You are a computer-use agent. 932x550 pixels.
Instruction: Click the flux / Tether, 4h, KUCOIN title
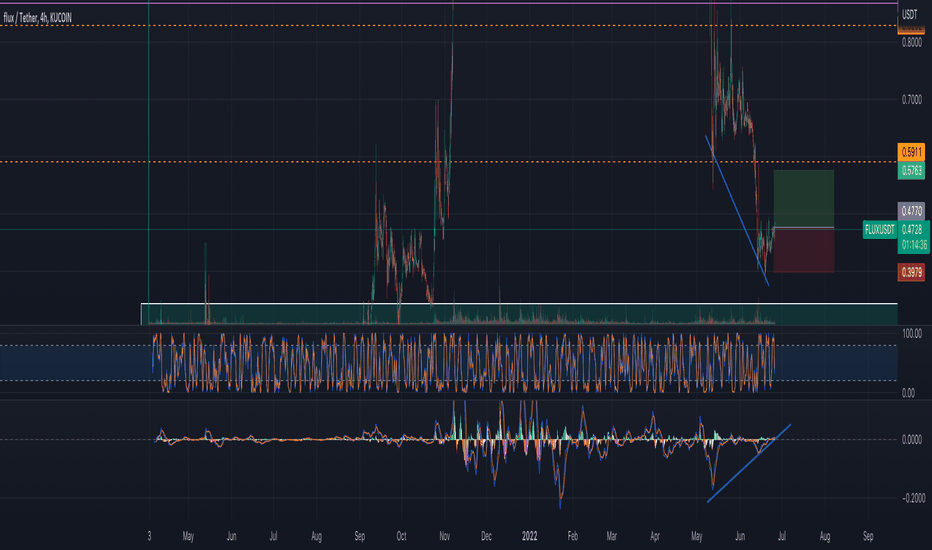click(37, 18)
